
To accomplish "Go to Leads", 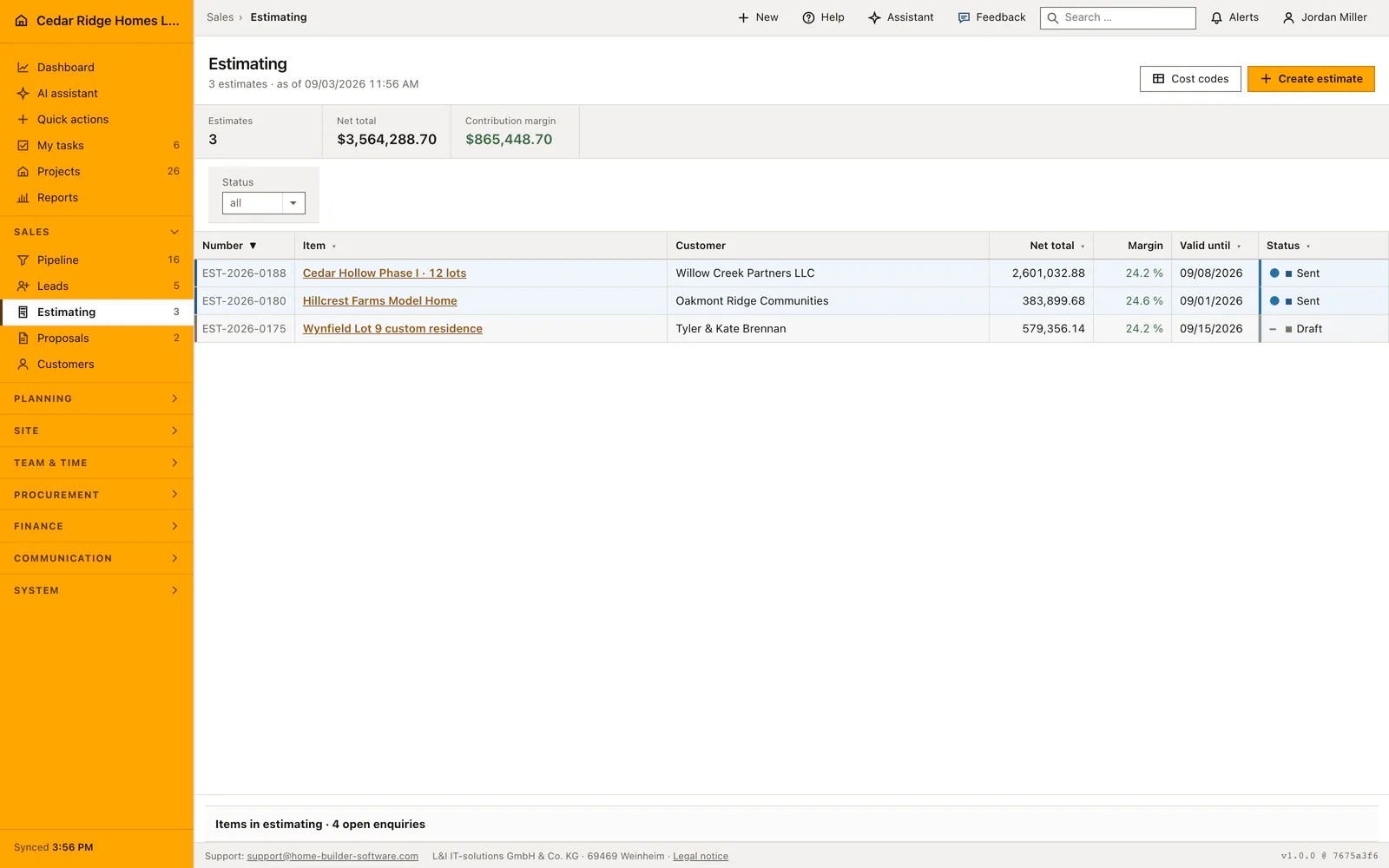I will pyautogui.click(x=96, y=286).
